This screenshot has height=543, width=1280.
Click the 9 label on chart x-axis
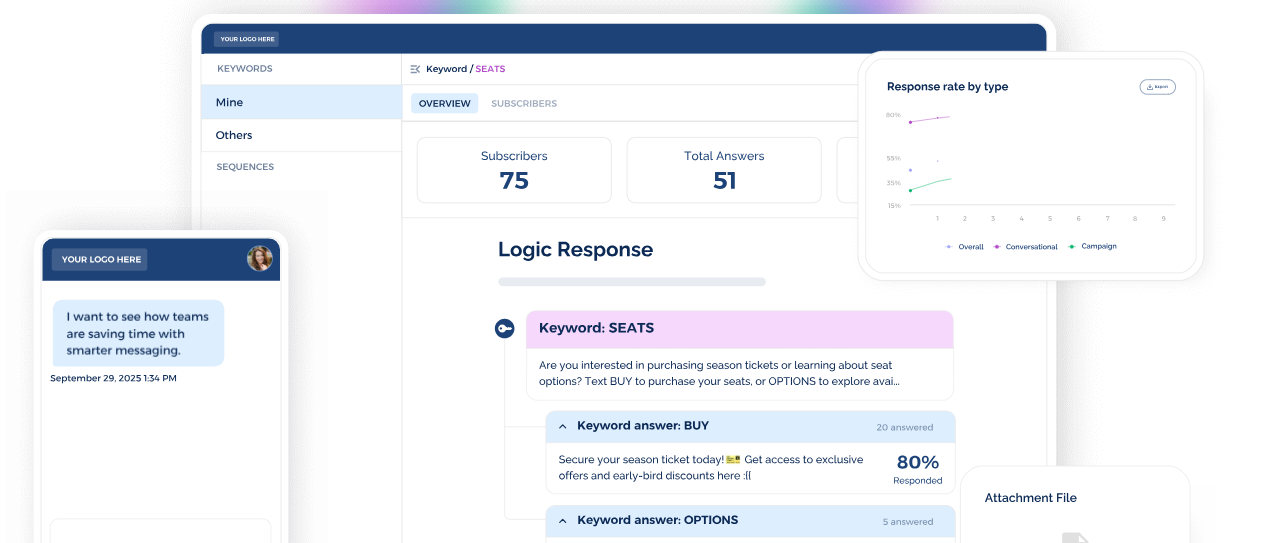click(x=1163, y=218)
